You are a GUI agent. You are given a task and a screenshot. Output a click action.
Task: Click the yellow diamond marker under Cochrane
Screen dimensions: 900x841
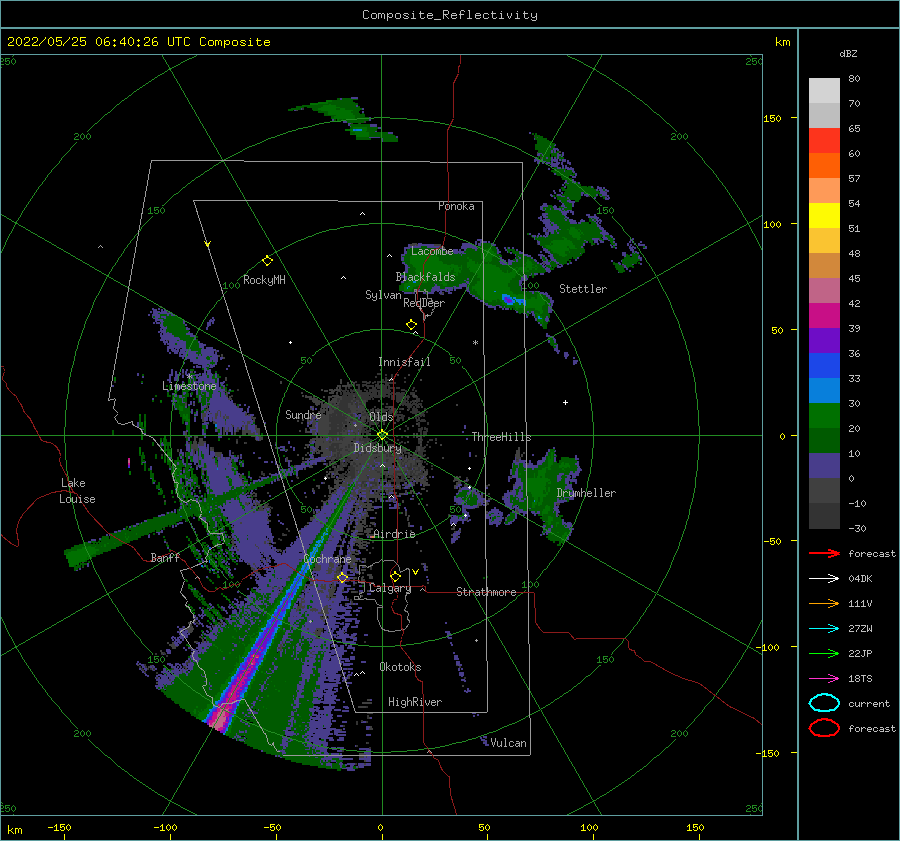click(342, 577)
